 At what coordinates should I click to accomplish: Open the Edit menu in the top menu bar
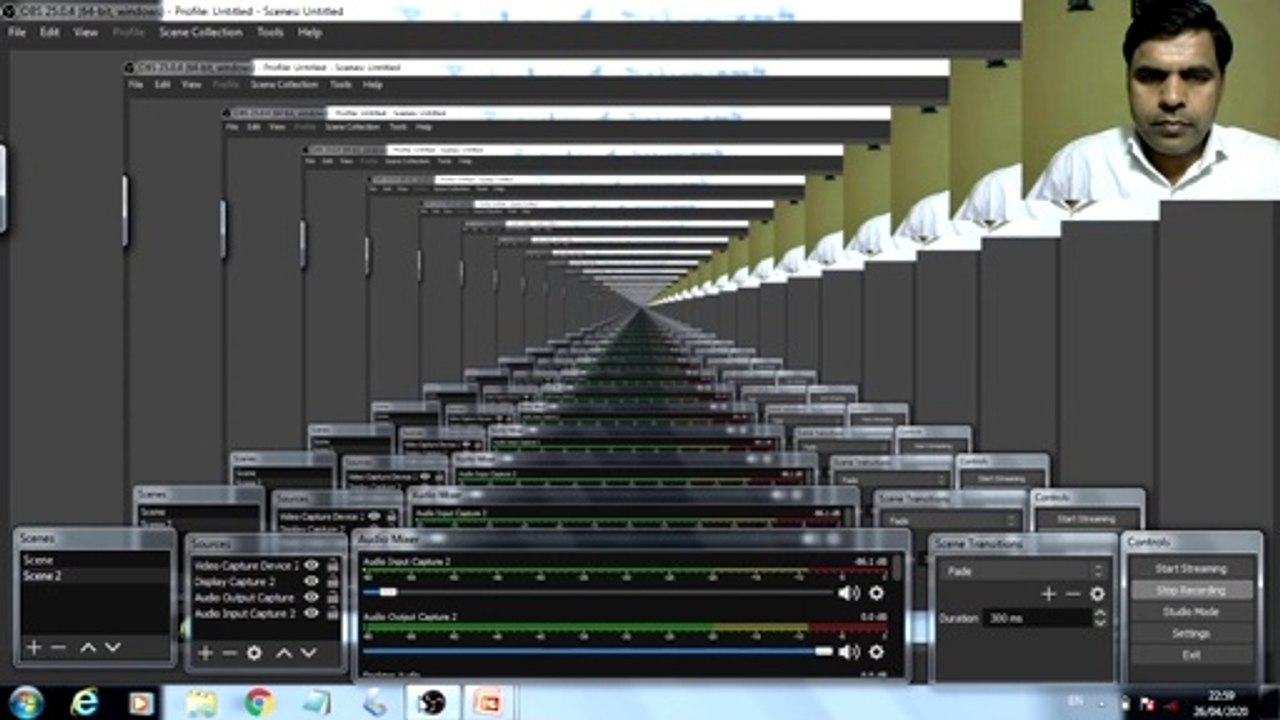[x=50, y=32]
